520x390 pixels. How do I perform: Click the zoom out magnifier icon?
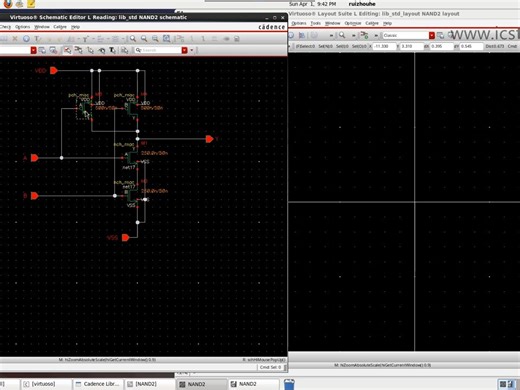click(144, 39)
